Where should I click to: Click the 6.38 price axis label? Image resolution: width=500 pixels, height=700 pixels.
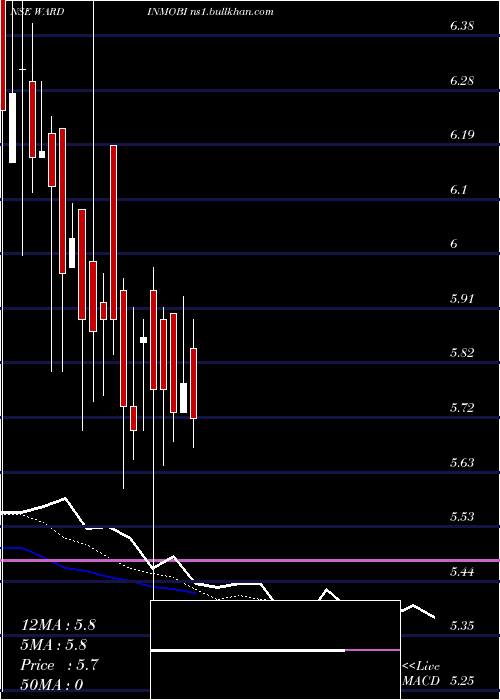point(462,26)
